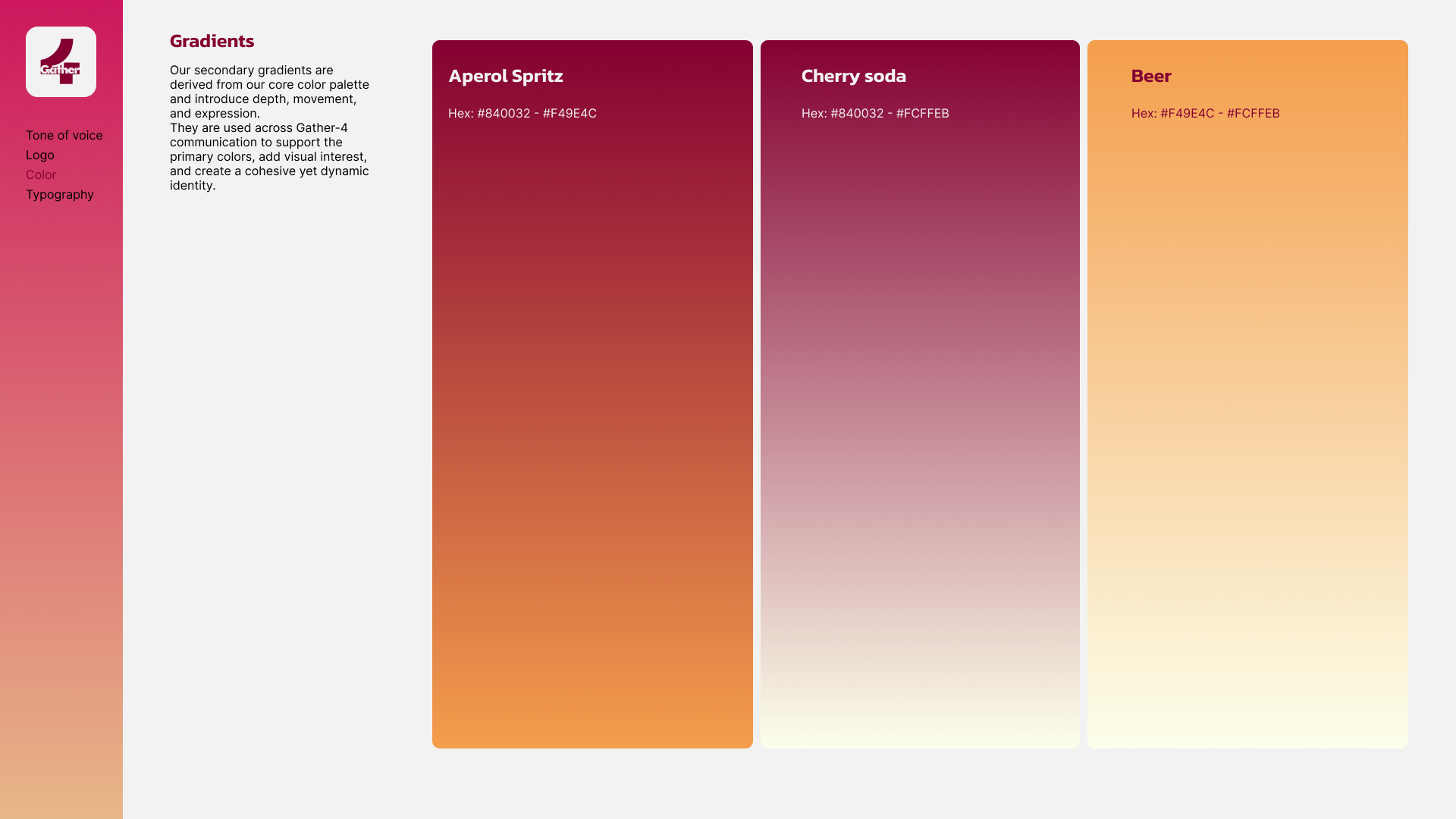This screenshot has width=1456, height=819.
Task: Open the Tone of voice page
Action: pyautogui.click(x=64, y=135)
